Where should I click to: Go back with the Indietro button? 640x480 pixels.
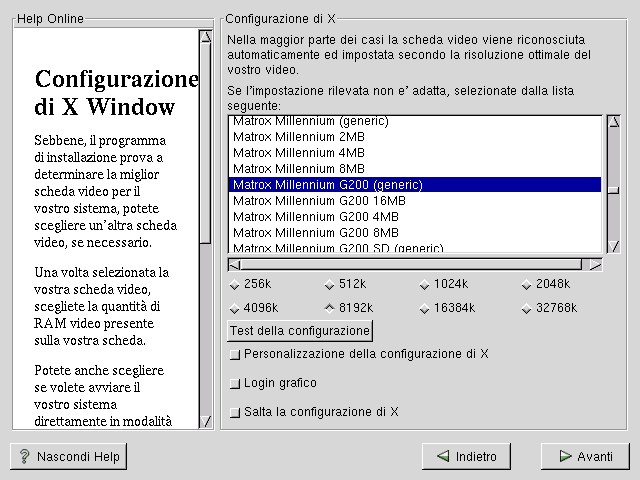coord(467,456)
